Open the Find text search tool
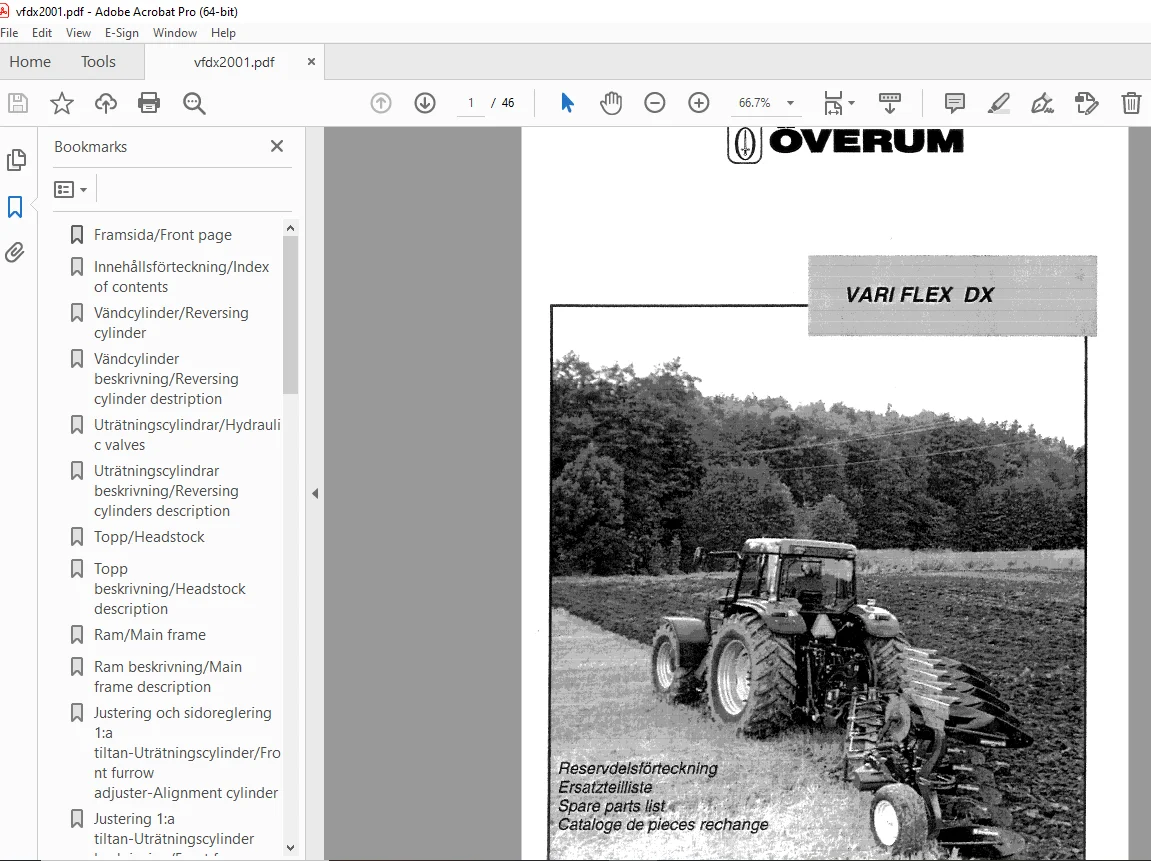Viewport: 1151px width, 861px height. click(x=194, y=103)
